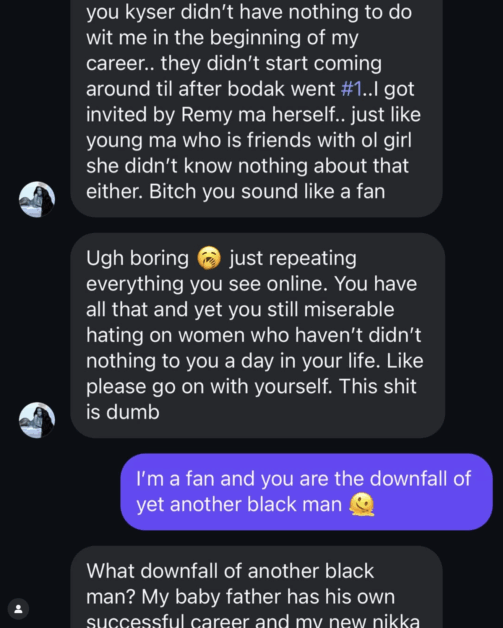Click 'career.. they didn't start coming' text line

(x=234, y=63)
